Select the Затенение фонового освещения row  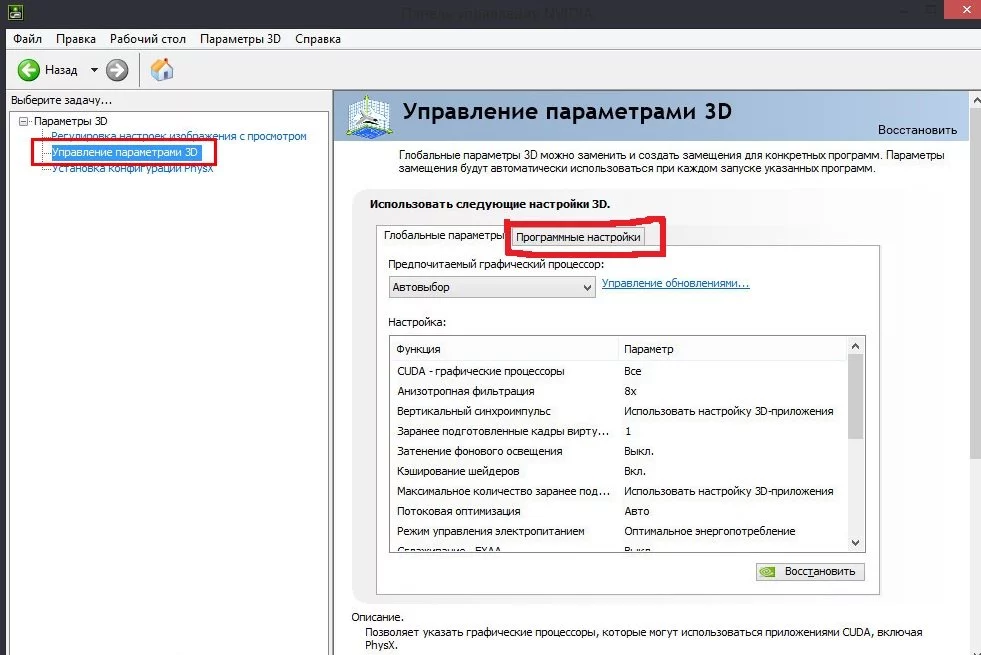tap(619, 451)
